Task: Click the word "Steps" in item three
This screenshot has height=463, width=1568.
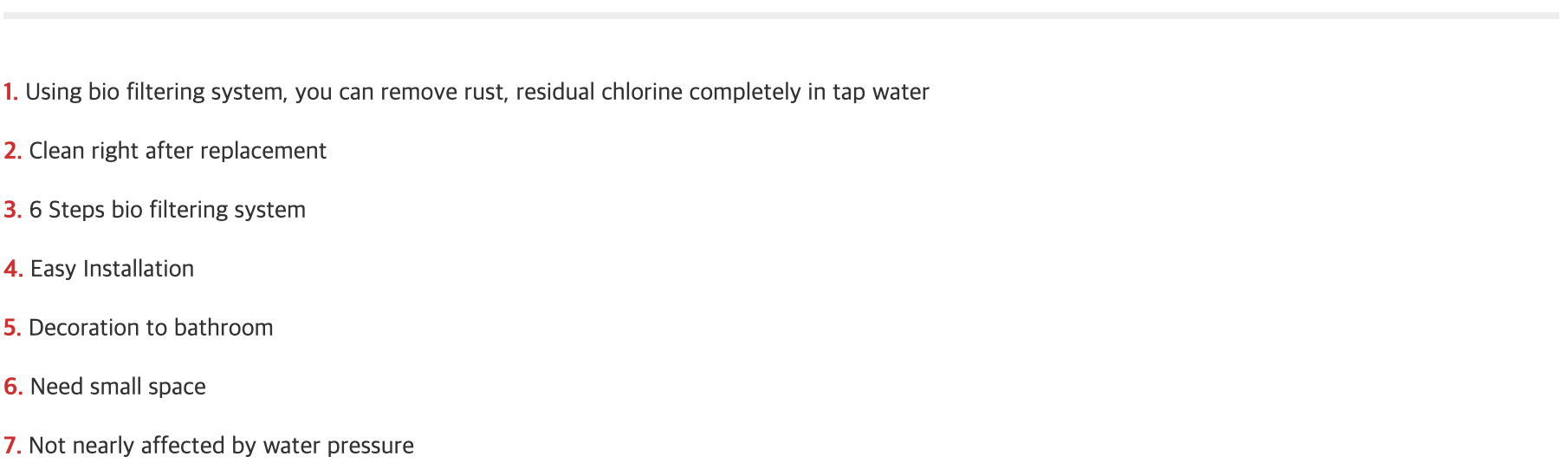Action: [76, 210]
